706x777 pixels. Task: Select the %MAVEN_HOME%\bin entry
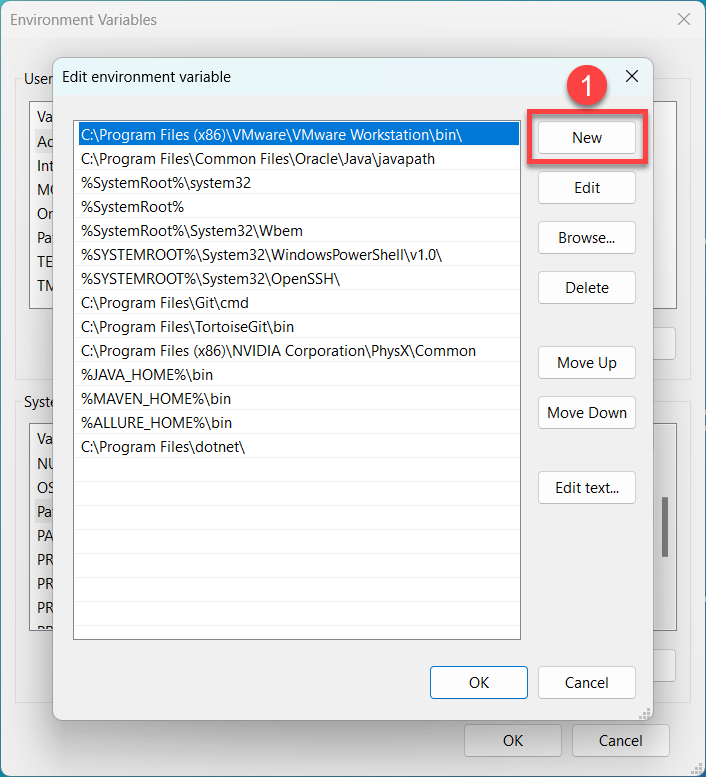point(299,399)
